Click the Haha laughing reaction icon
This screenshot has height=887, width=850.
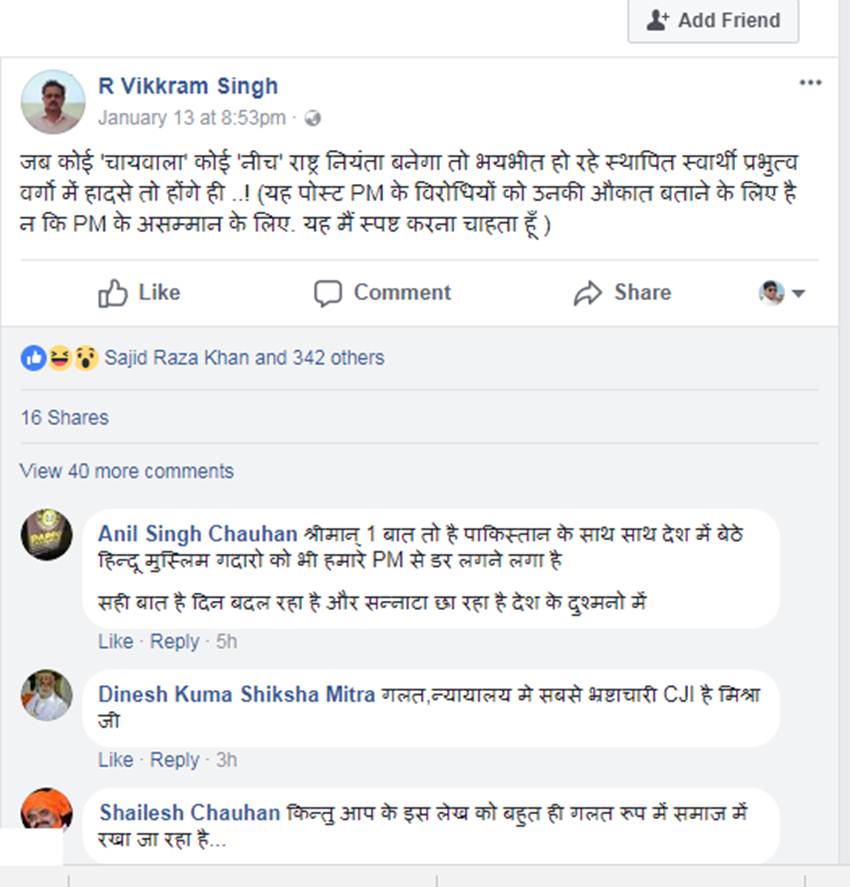tap(59, 358)
